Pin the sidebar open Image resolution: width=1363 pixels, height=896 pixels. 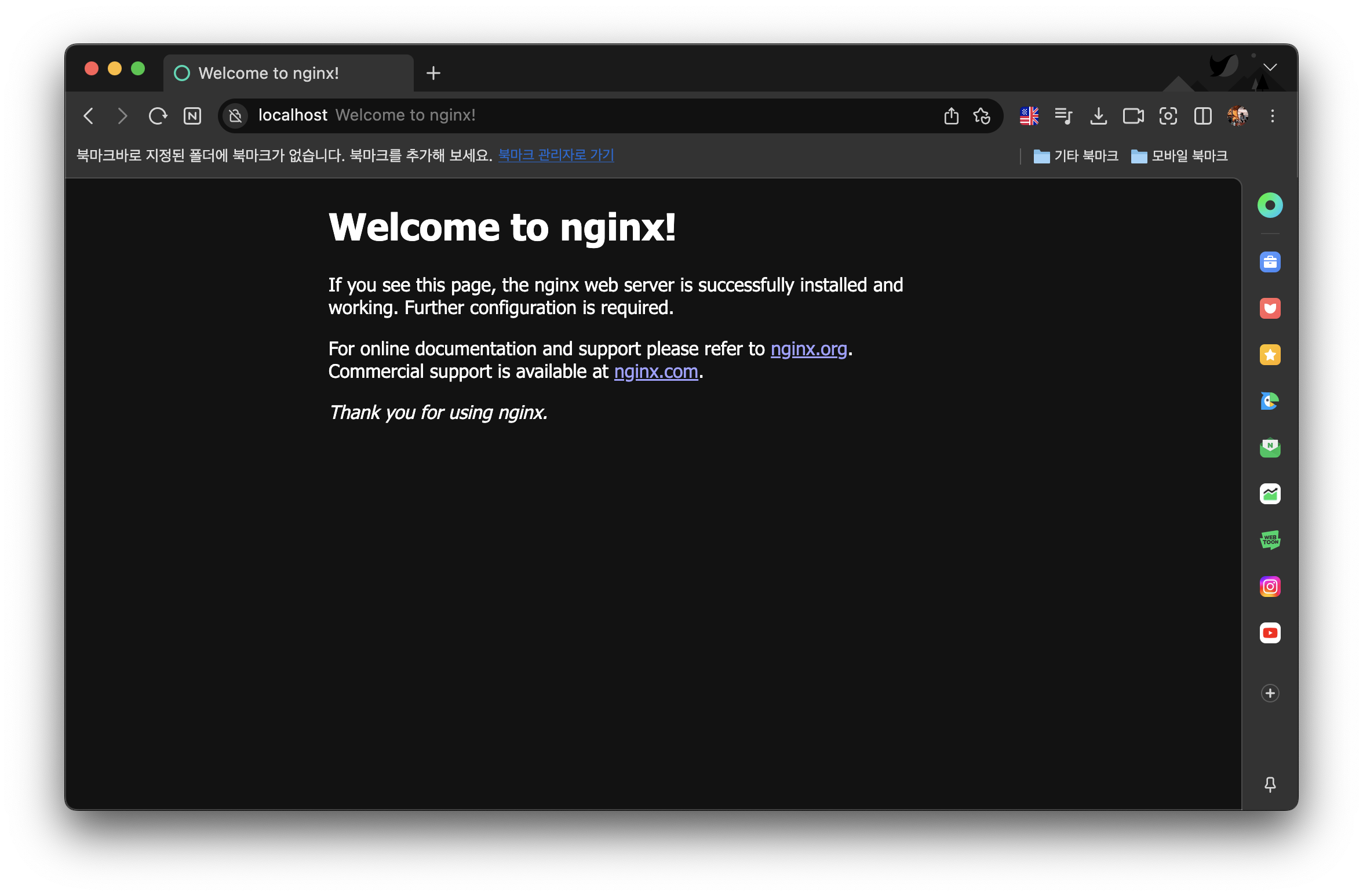(x=1270, y=785)
